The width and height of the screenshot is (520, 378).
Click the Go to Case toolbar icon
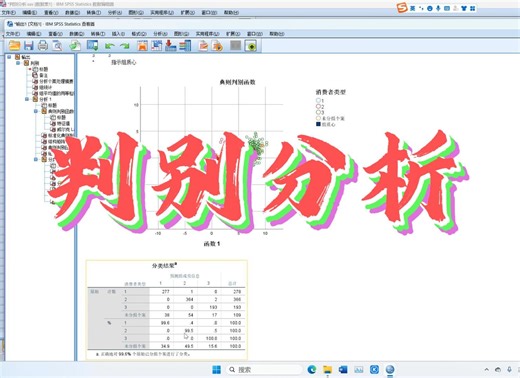(x=156, y=45)
